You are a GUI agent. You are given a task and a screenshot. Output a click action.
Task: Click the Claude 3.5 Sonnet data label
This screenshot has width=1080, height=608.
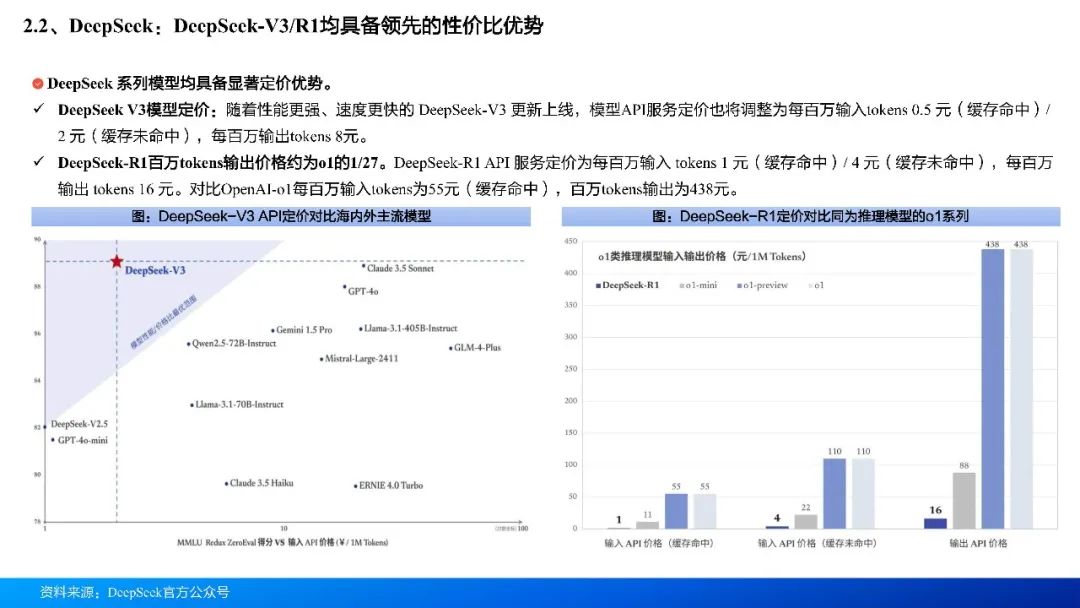(400, 269)
